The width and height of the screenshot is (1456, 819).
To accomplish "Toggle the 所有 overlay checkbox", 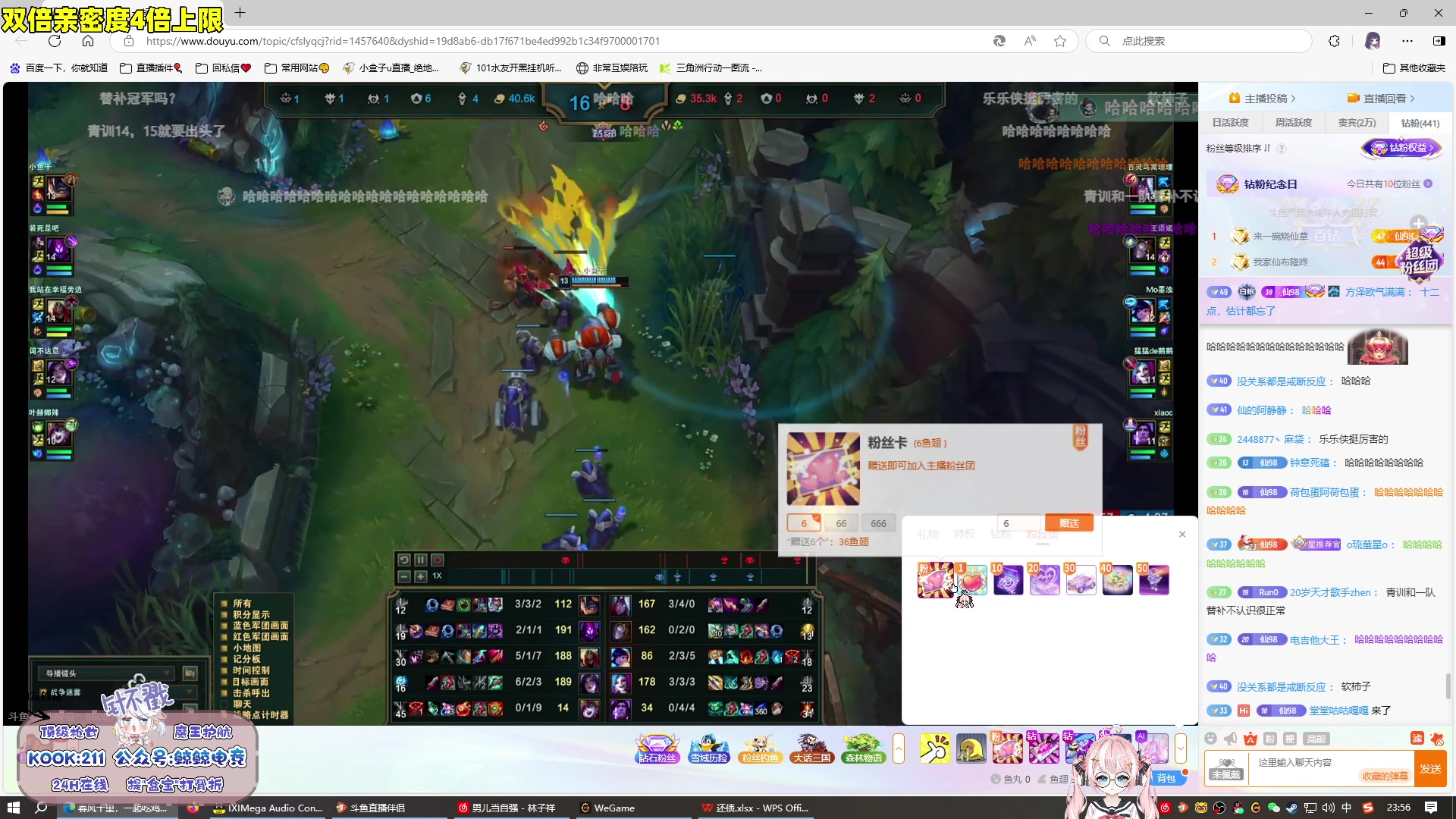I will click(x=224, y=604).
